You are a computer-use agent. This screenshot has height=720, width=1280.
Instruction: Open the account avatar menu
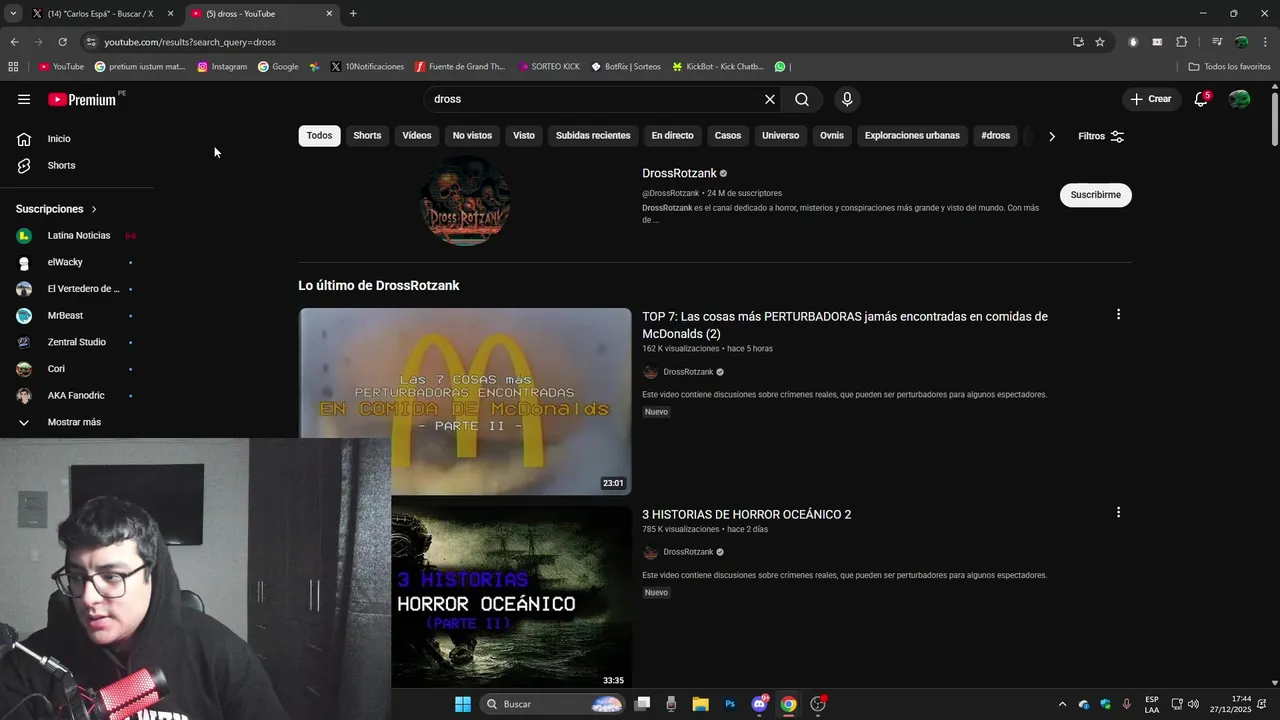point(1239,99)
